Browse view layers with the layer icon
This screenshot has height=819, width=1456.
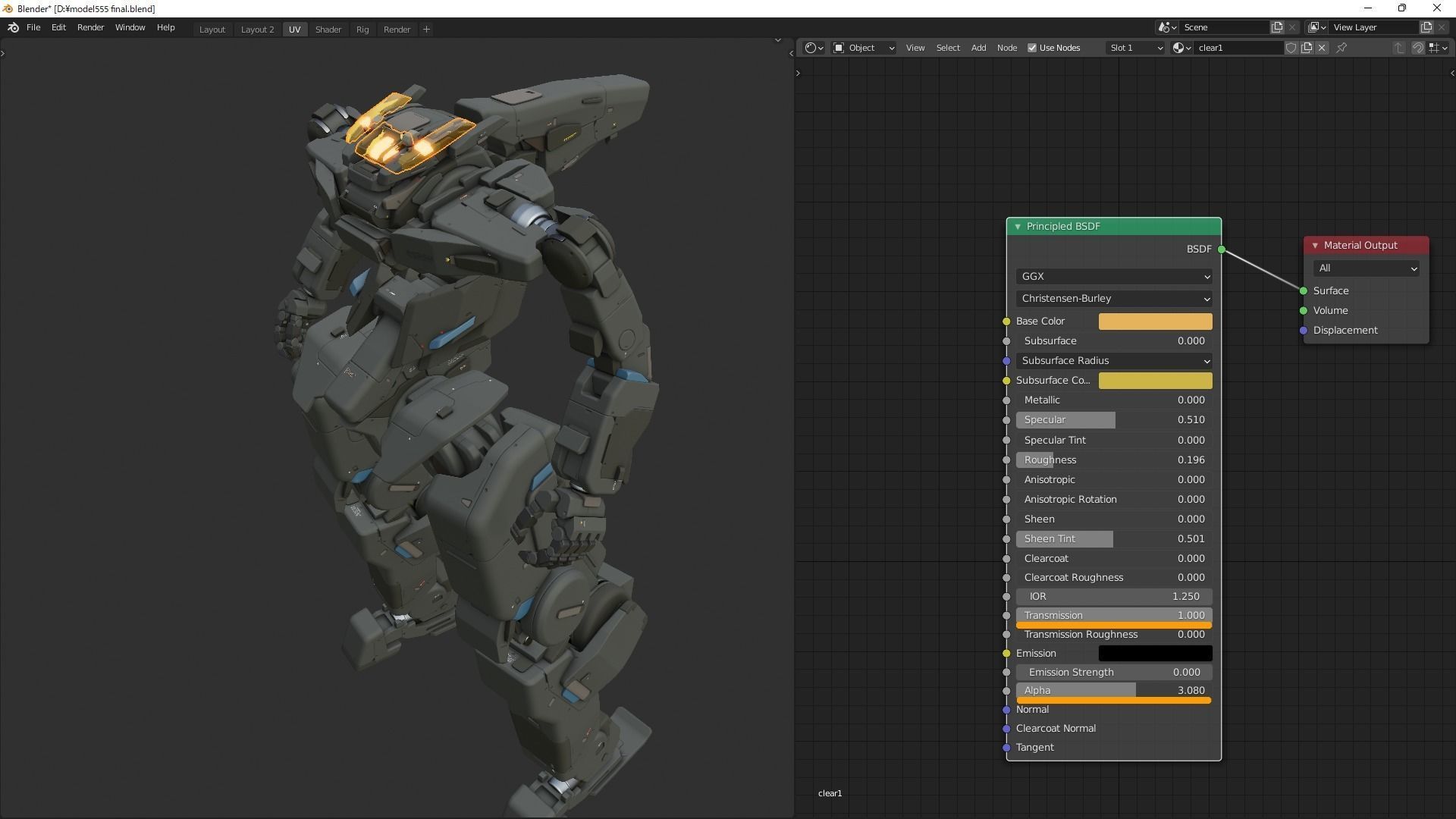point(1317,27)
